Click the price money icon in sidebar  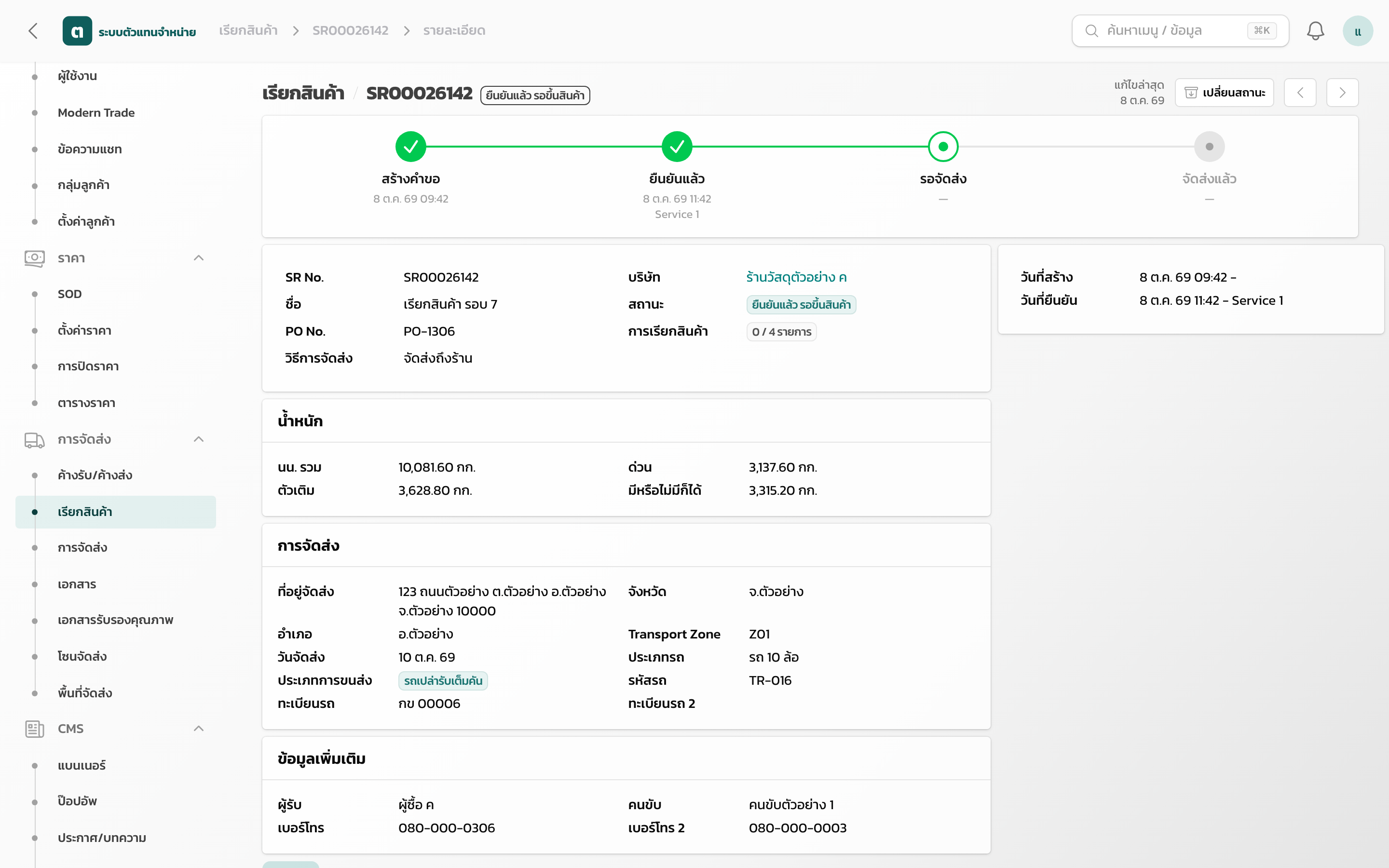pyautogui.click(x=34, y=258)
